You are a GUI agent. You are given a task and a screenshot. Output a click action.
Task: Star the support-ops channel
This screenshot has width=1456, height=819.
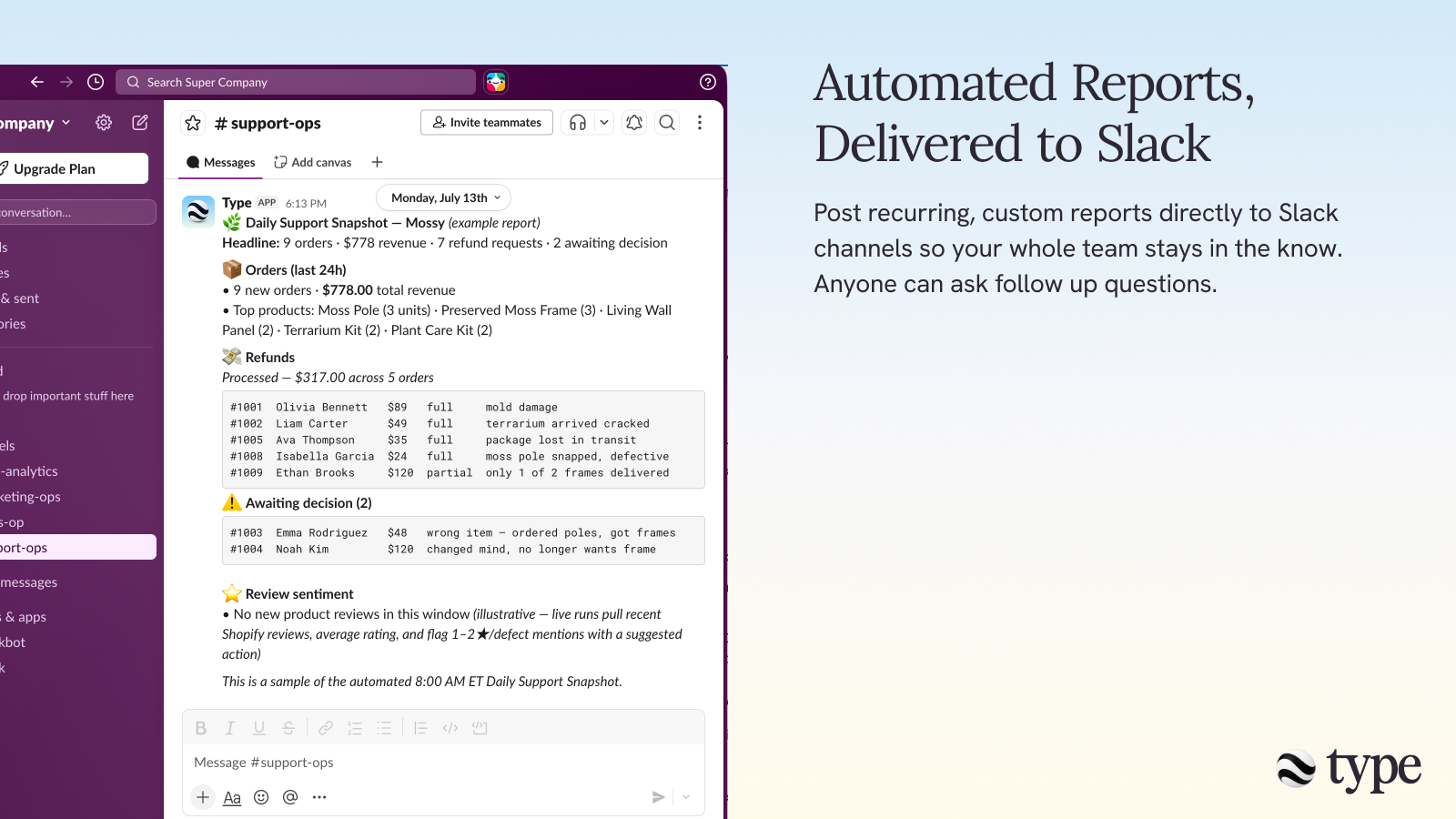tap(193, 123)
